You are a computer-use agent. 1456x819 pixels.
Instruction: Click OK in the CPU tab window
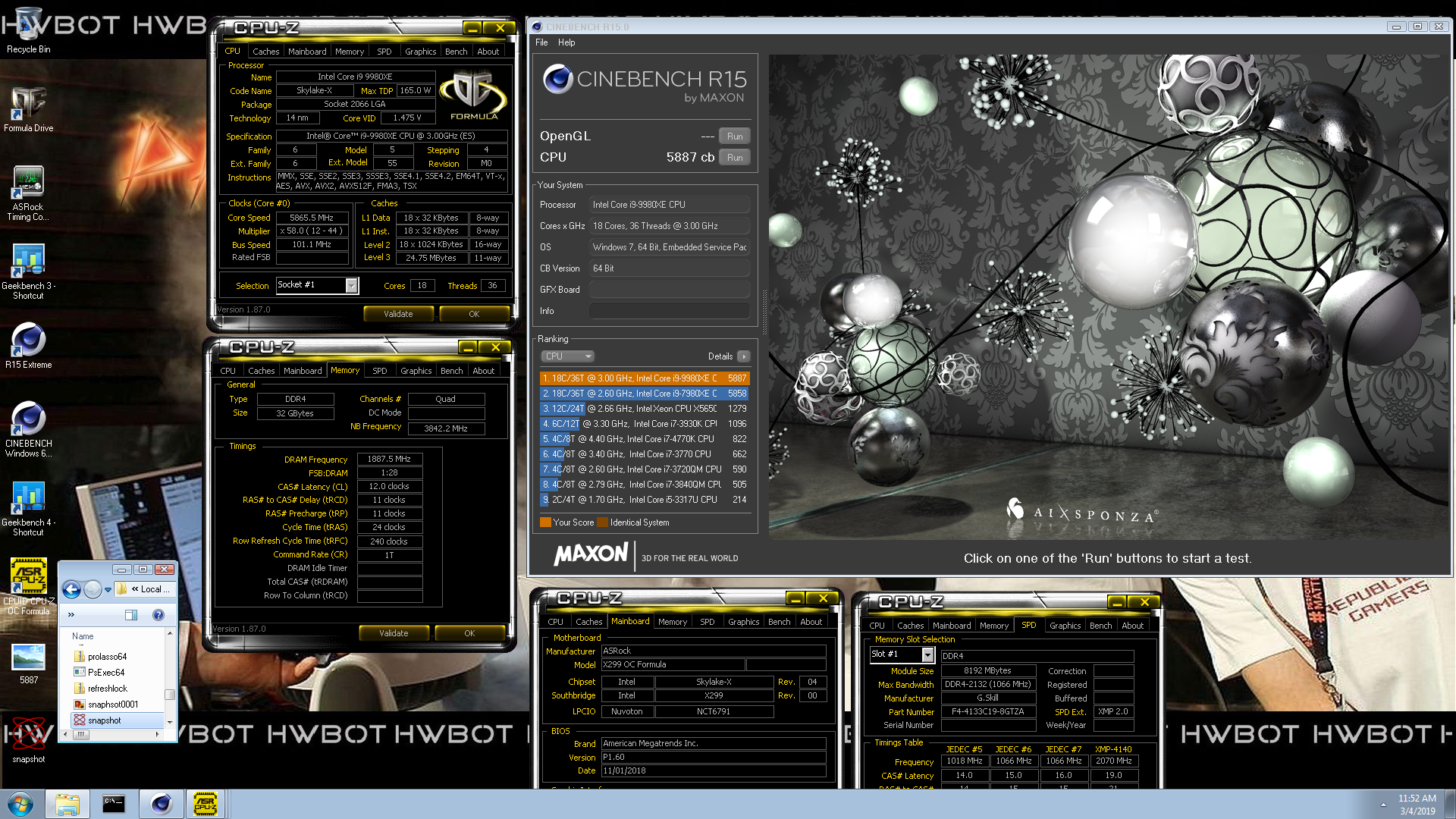pyautogui.click(x=474, y=314)
